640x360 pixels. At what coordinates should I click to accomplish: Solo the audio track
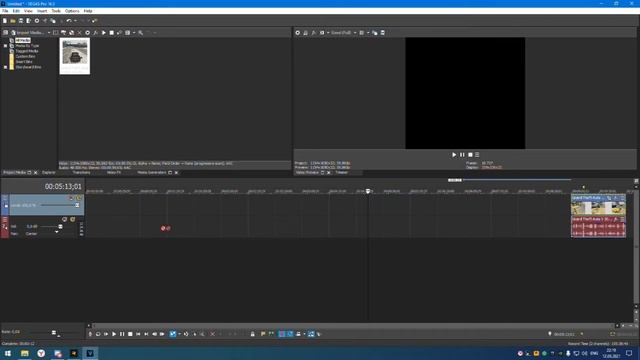72,219
